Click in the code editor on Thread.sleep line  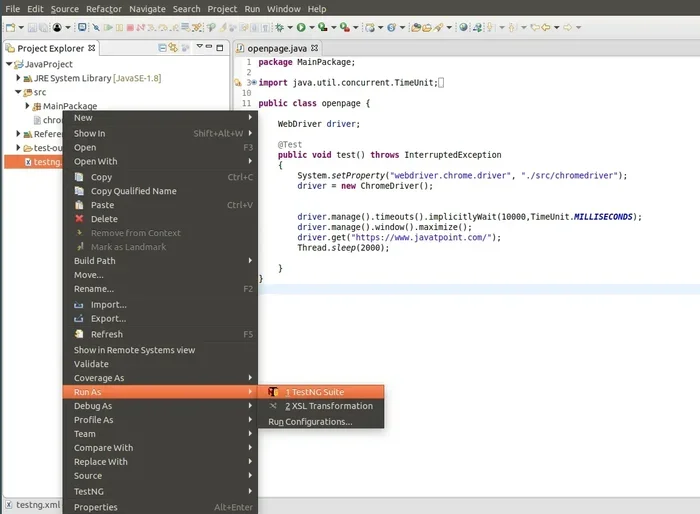pos(343,248)
